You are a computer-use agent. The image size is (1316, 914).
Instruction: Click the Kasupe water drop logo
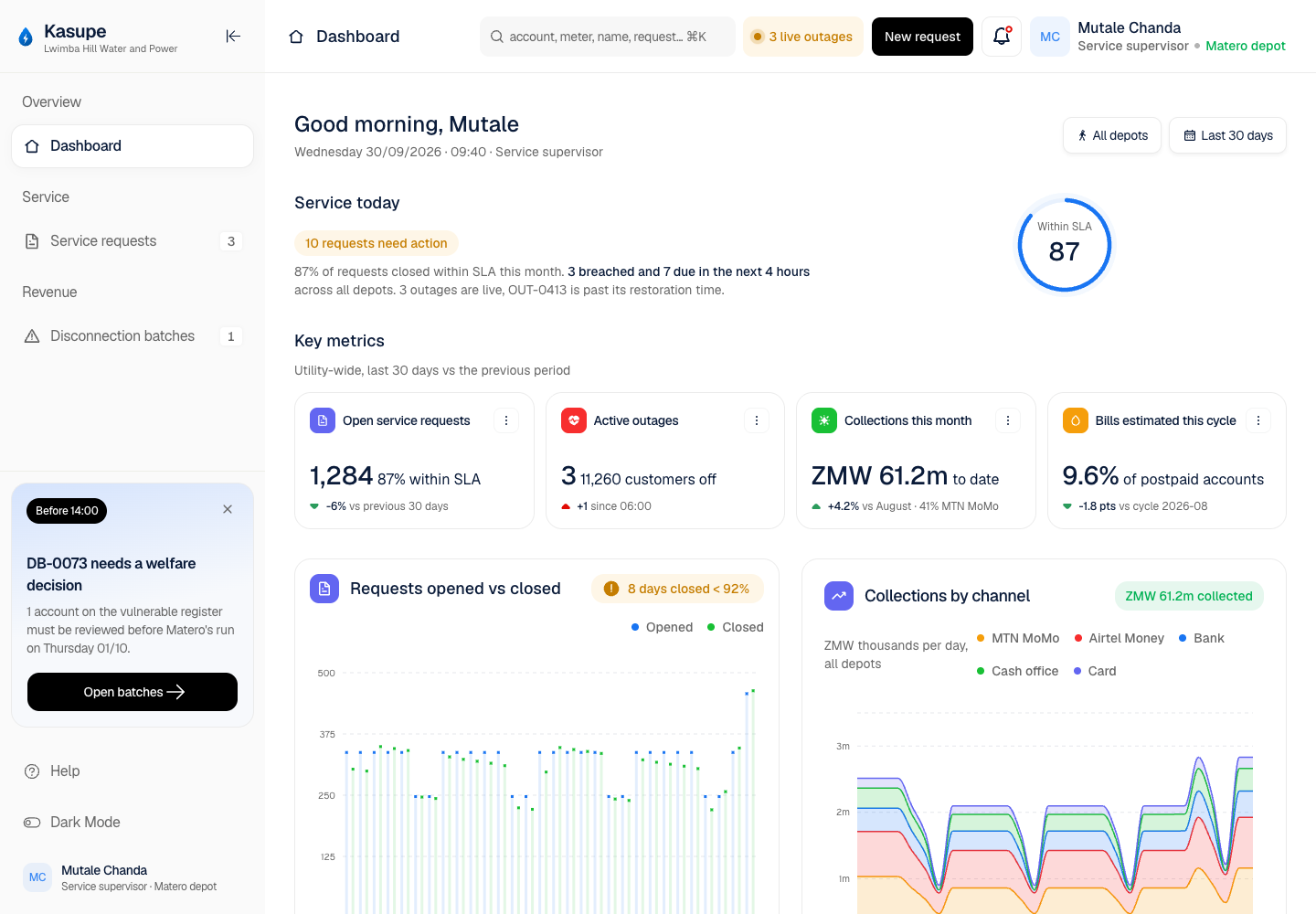pyautogui.click(x=26, y=37)
